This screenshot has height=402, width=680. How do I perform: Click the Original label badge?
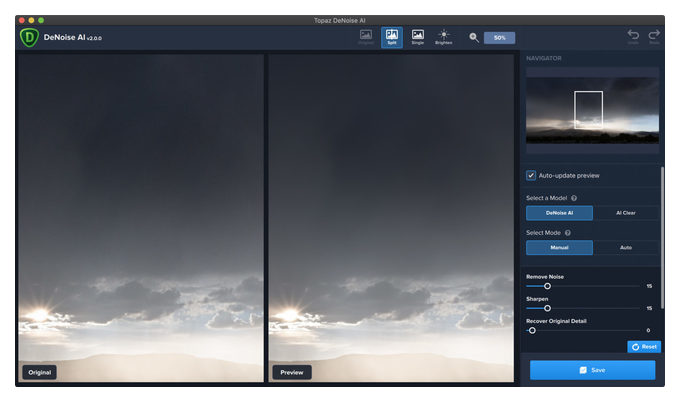pyautogui.click(x=39, y=373)
